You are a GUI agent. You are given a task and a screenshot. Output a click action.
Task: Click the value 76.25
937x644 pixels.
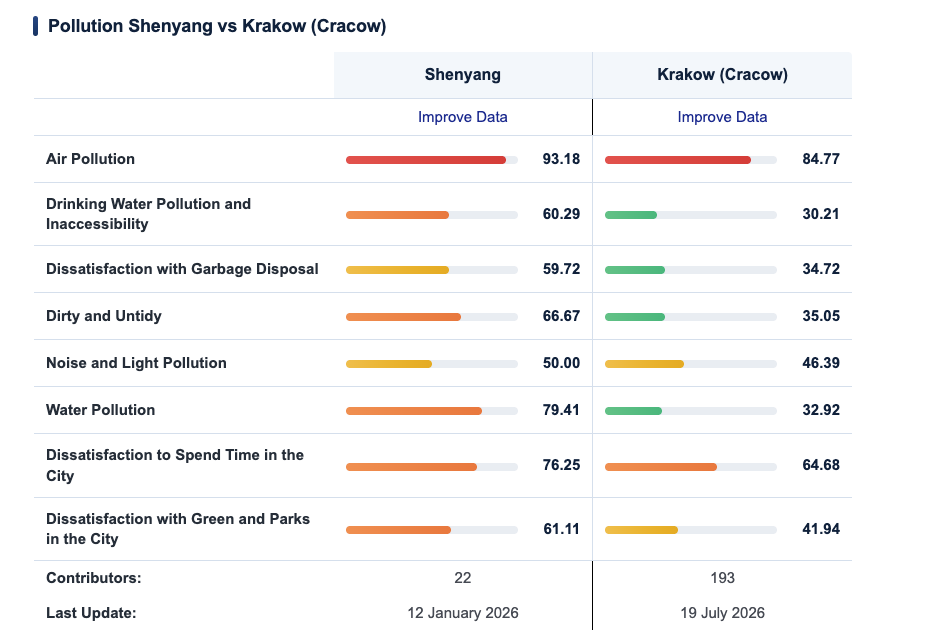tap(561, 465)
